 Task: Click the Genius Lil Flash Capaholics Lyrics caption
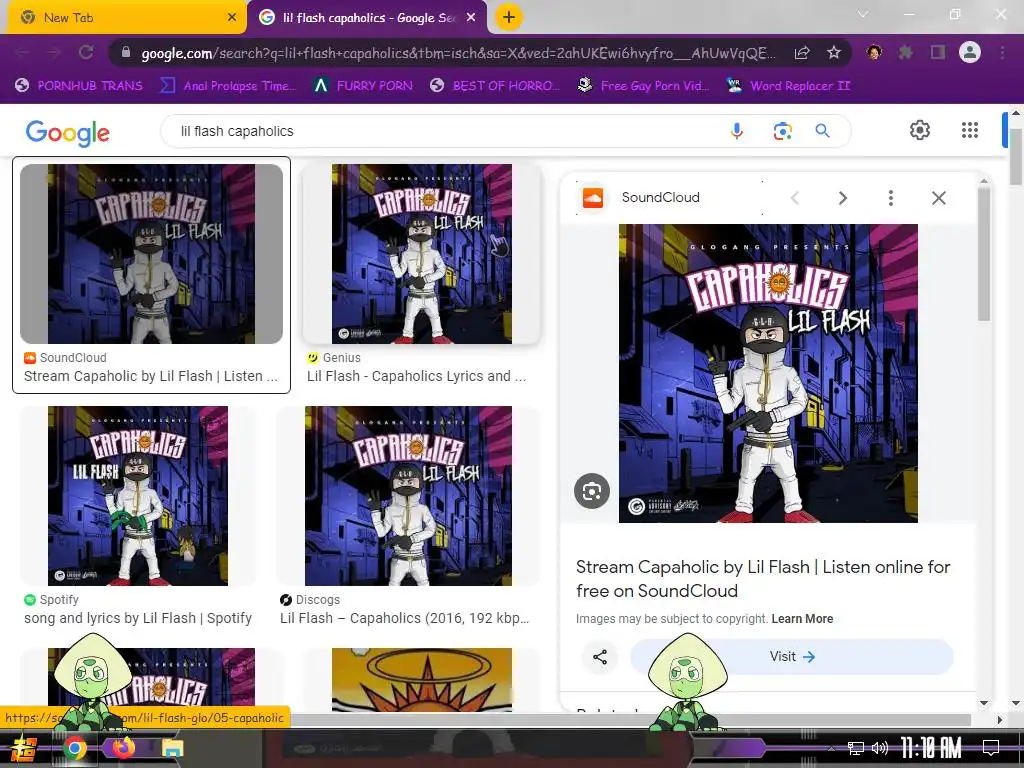(416, 376)
